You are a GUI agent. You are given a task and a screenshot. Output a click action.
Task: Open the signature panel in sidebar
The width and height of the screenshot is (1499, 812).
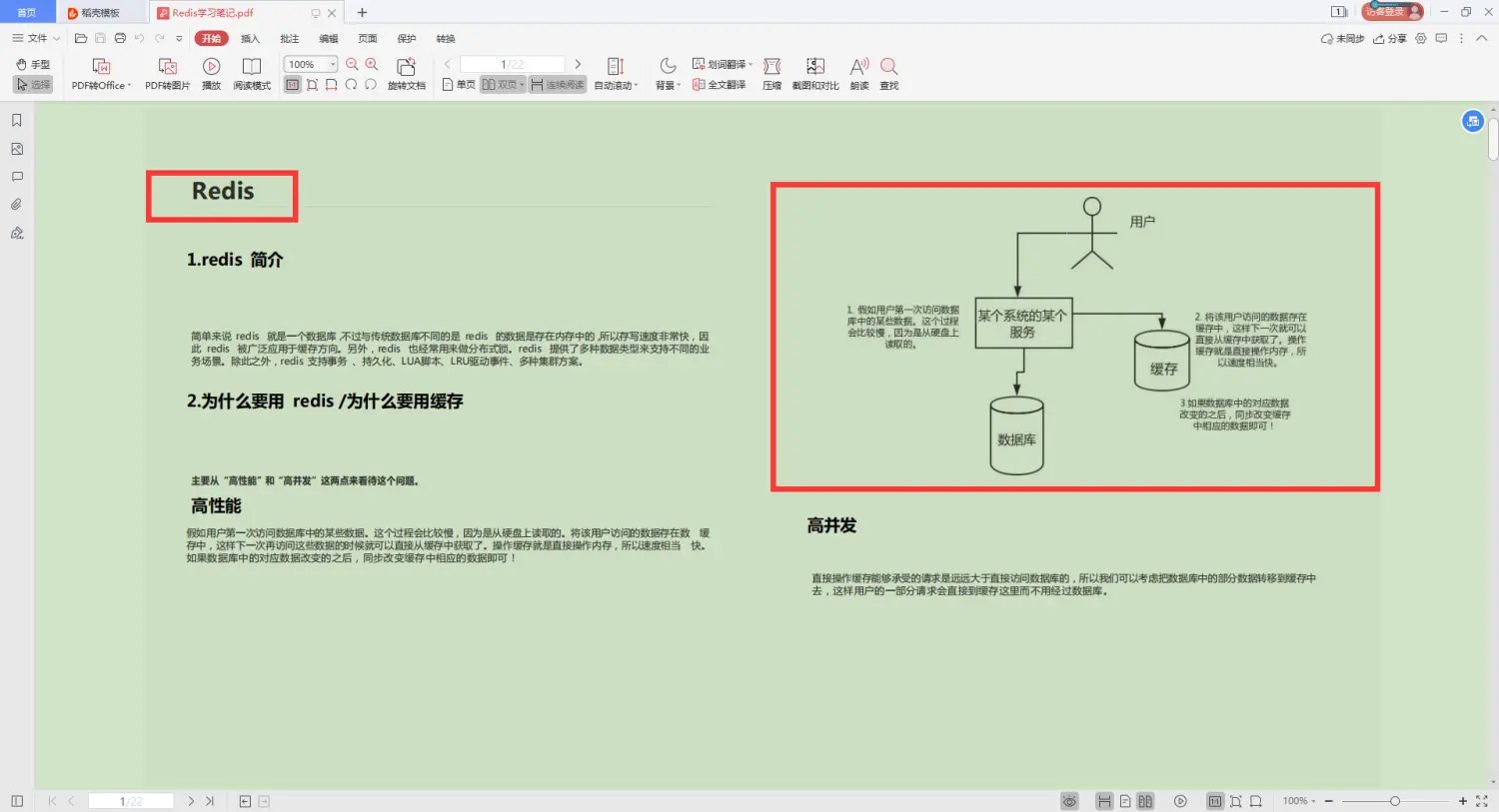[17, 233]
